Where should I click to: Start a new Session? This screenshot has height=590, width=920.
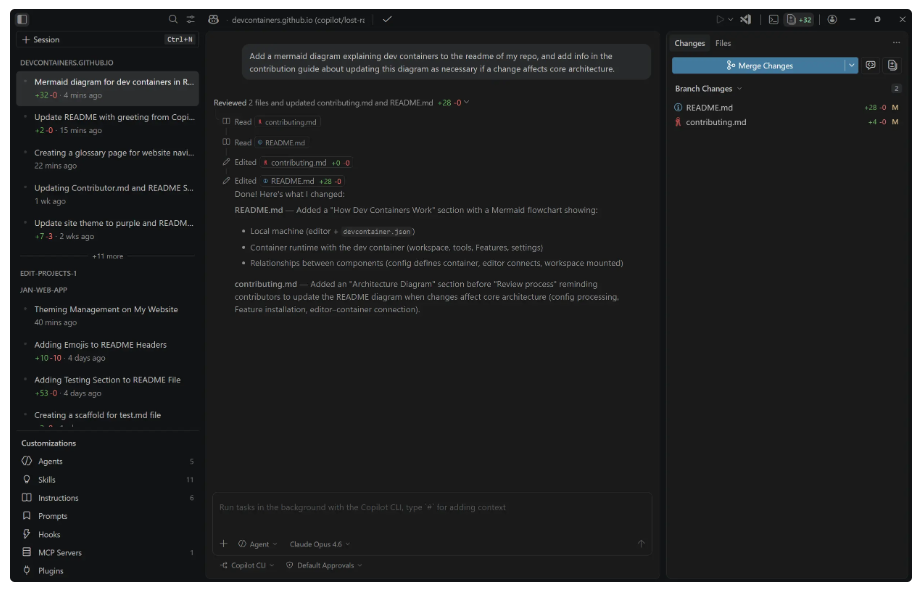click(x=41, y=40)
